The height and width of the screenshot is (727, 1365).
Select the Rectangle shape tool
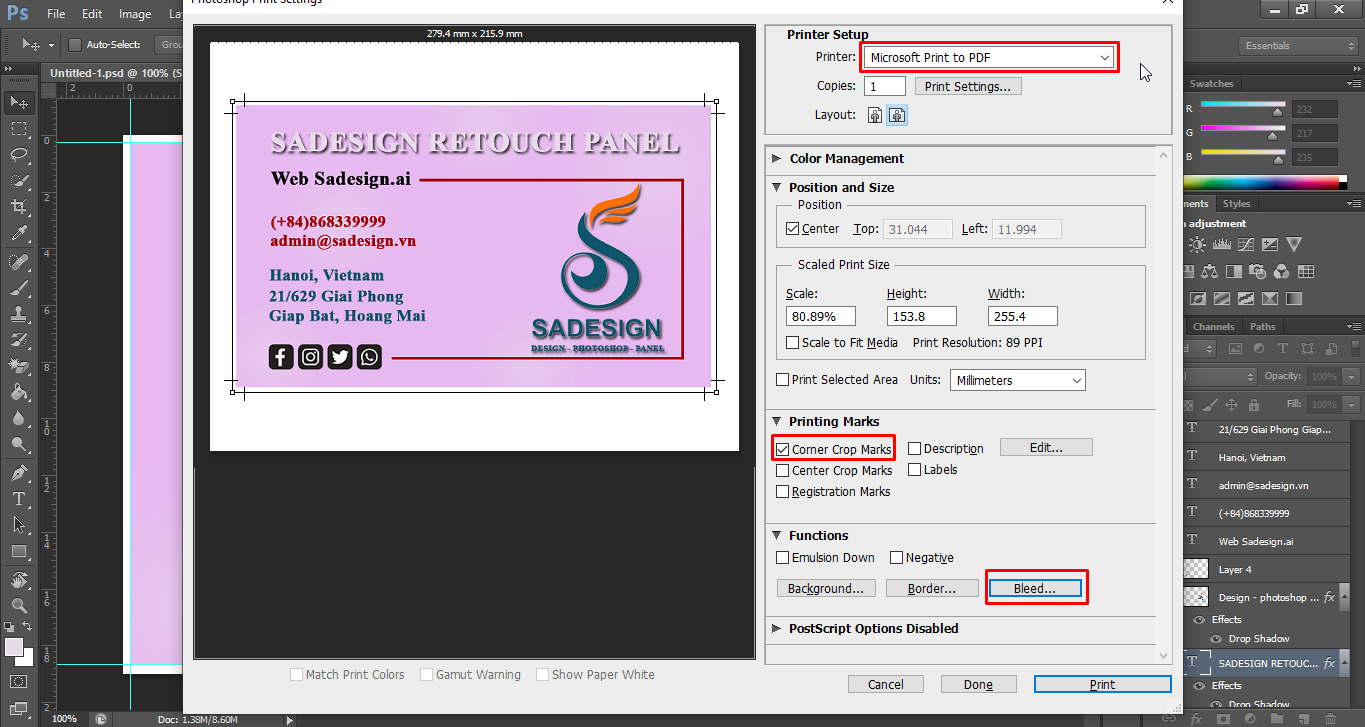pos(19,551)
